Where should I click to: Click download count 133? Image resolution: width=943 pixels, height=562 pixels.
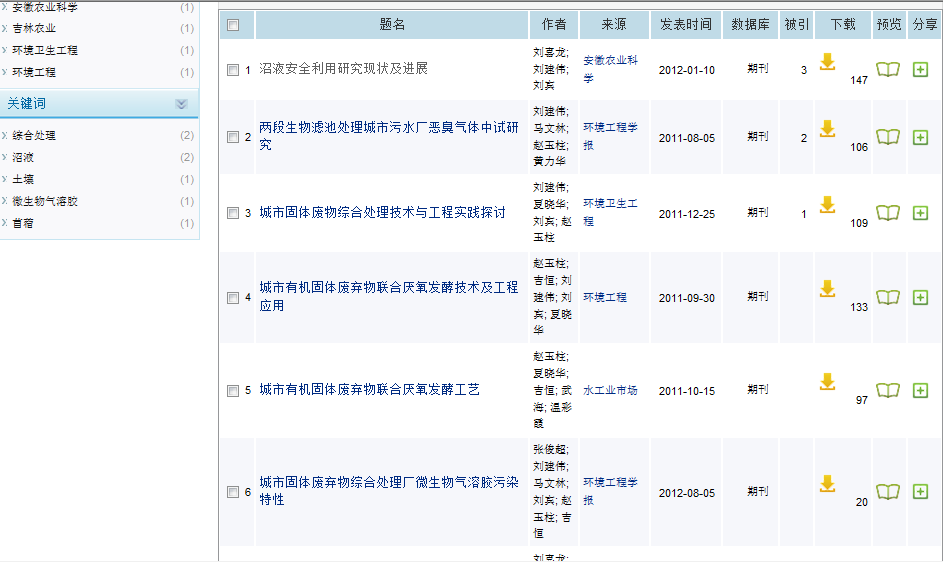point(859,307)
